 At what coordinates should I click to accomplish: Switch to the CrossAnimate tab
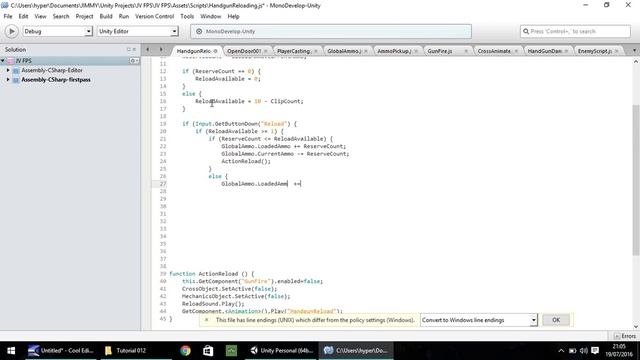click(x=494, y=51)
